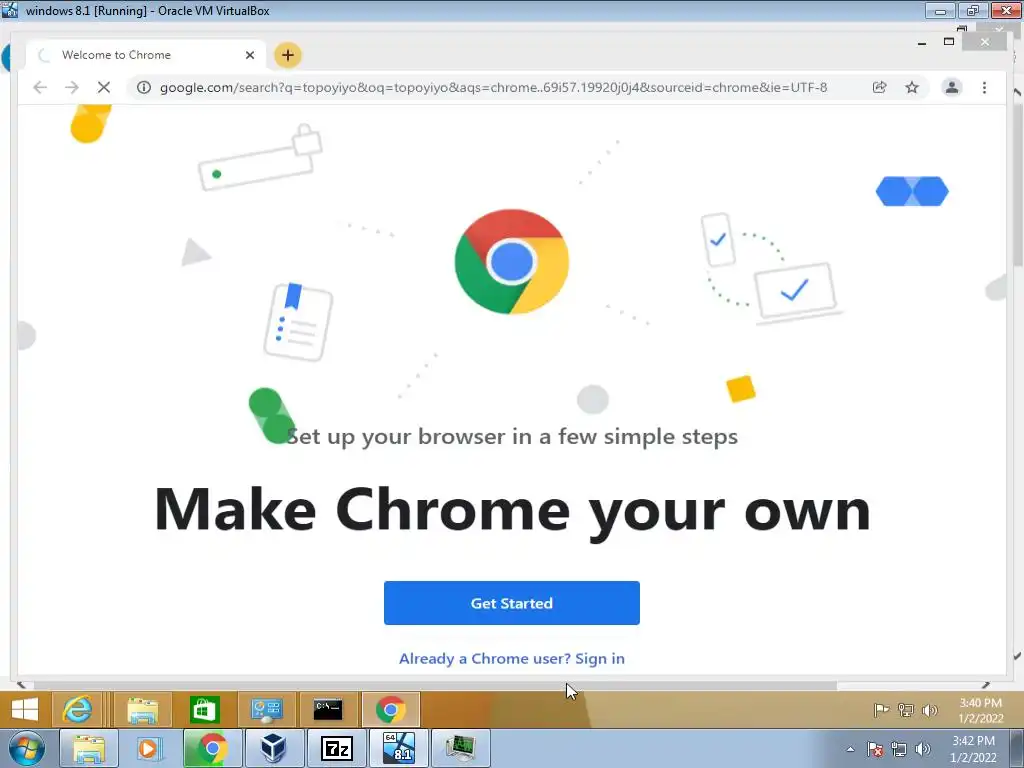
Task: Bookmark this page with the star icon
Action: click(912, 88)
